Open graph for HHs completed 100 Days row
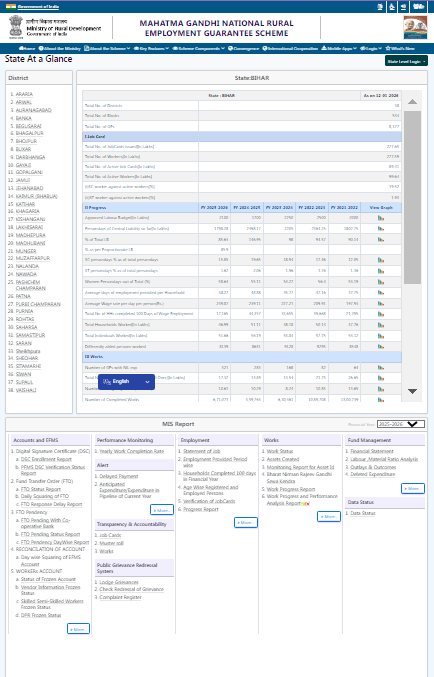The image size is (434, 677). coord(381,314)
